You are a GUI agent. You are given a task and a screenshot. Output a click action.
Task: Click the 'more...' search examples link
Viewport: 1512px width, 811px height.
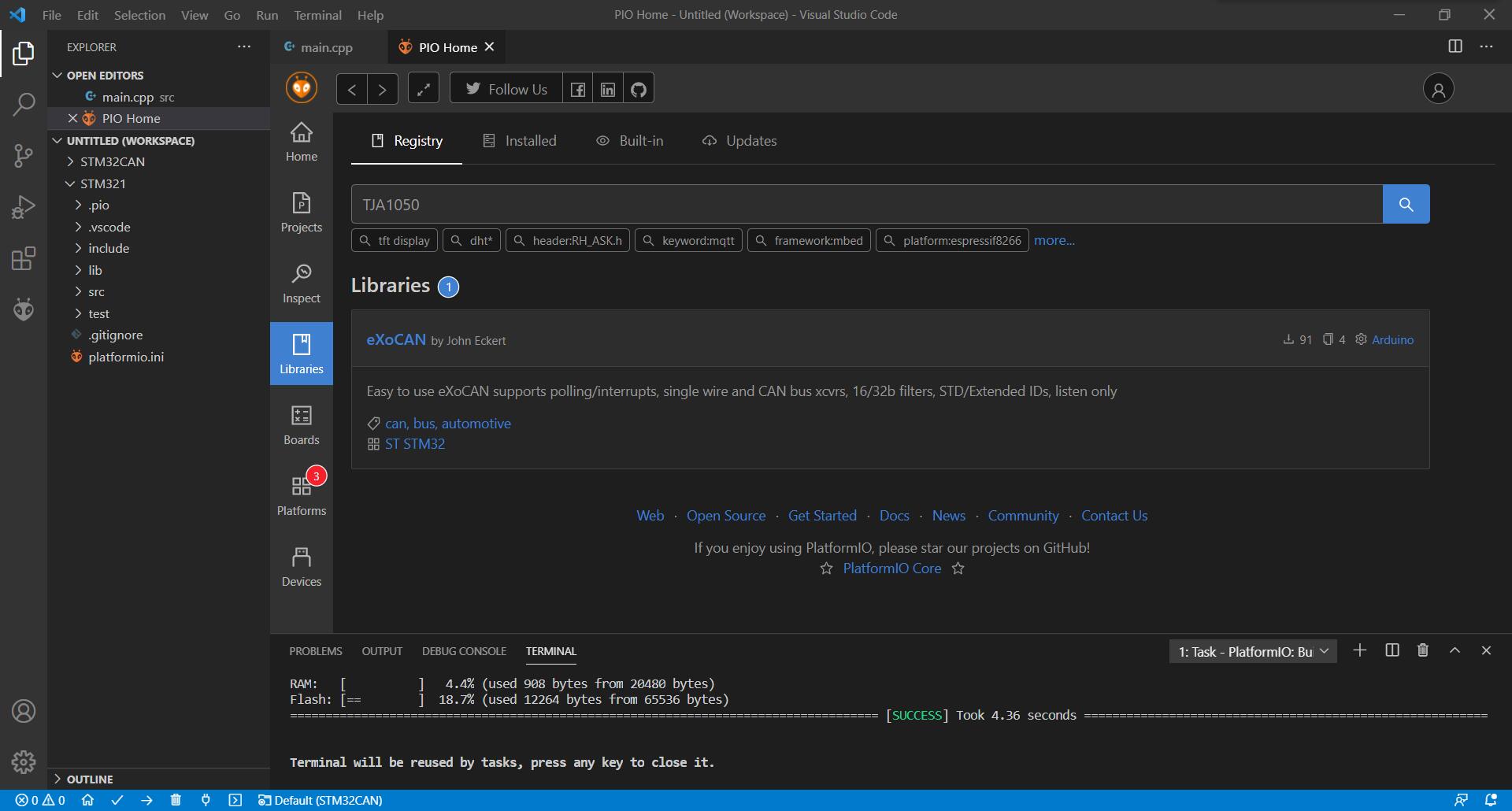point(1054,240)
